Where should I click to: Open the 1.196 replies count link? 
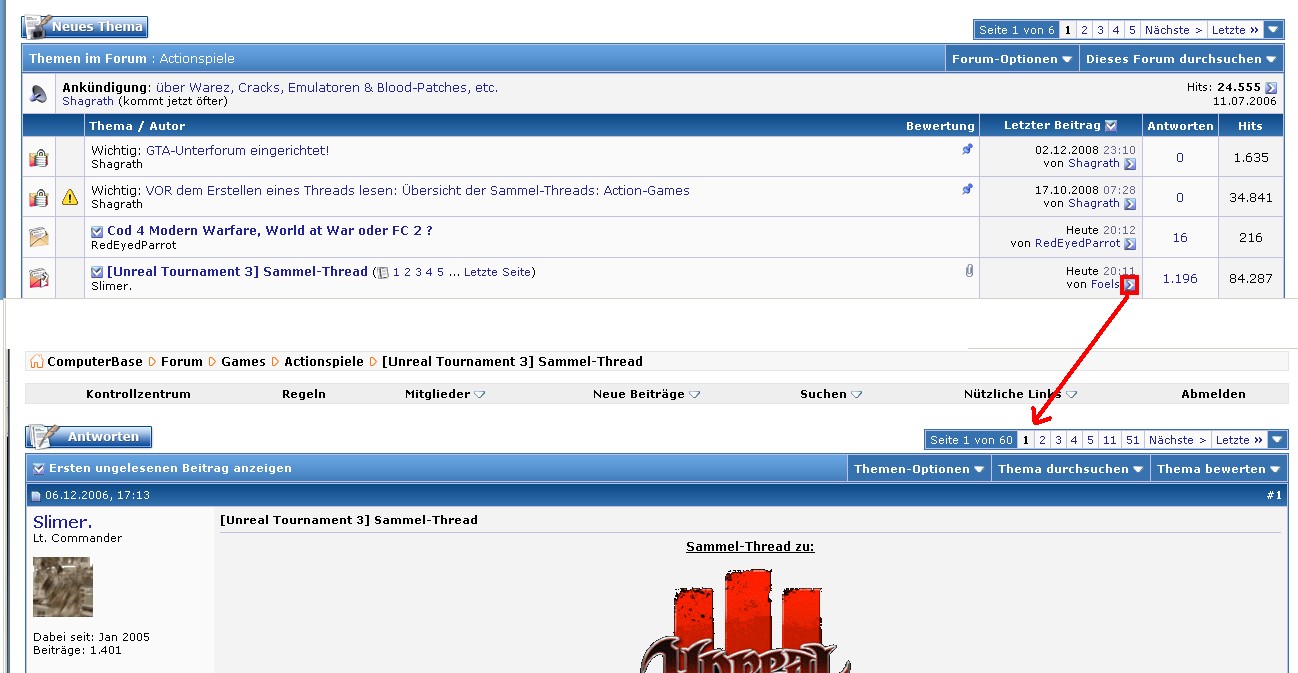pyautogui.click(x=1180, y=279)
